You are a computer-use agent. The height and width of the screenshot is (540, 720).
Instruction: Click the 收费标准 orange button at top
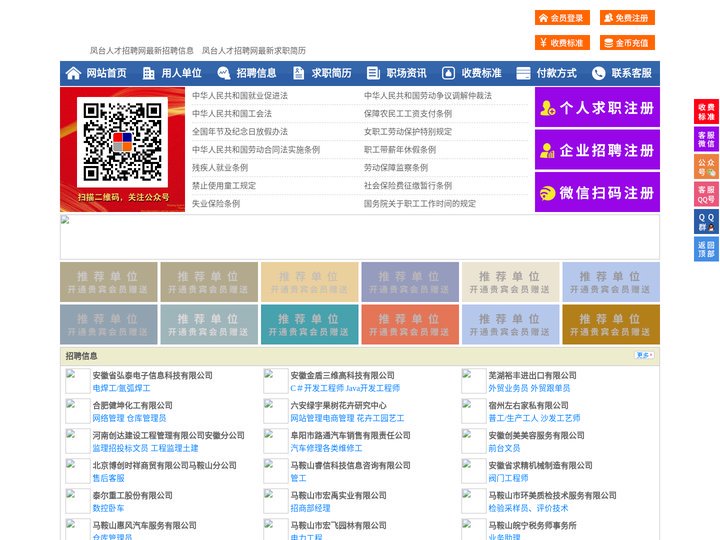click(x=562, y=43)
